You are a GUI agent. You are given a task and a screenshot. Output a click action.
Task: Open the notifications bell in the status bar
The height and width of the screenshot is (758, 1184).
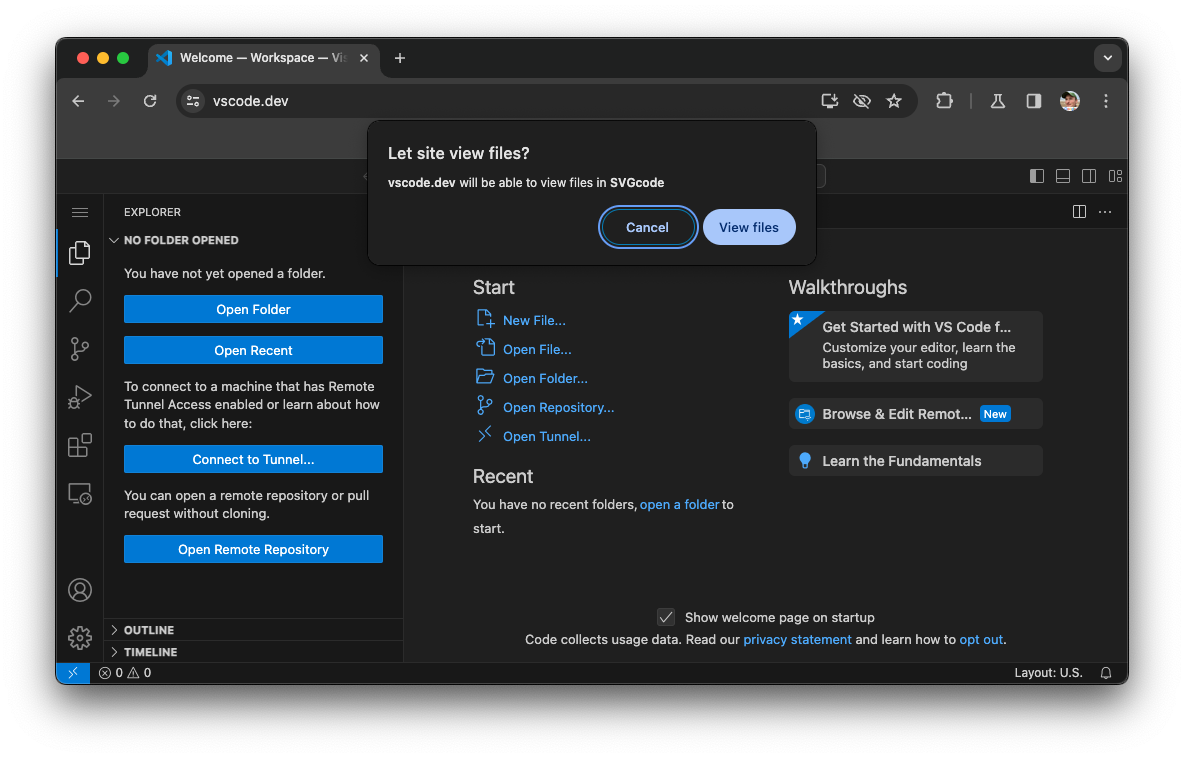tap(1105, 672)
